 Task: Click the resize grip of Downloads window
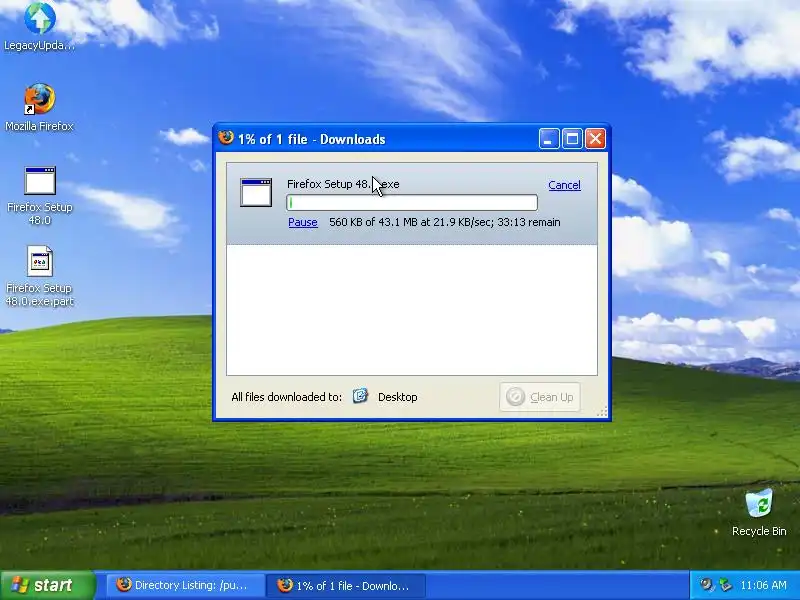pos(603,412)
